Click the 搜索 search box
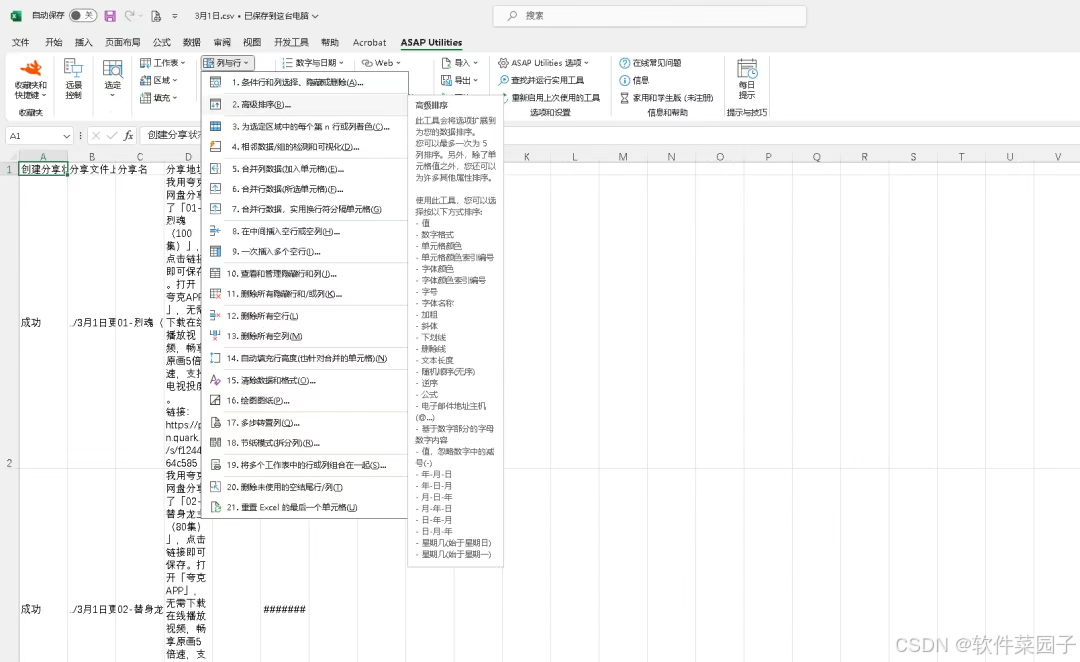 [x=650, y=16]
